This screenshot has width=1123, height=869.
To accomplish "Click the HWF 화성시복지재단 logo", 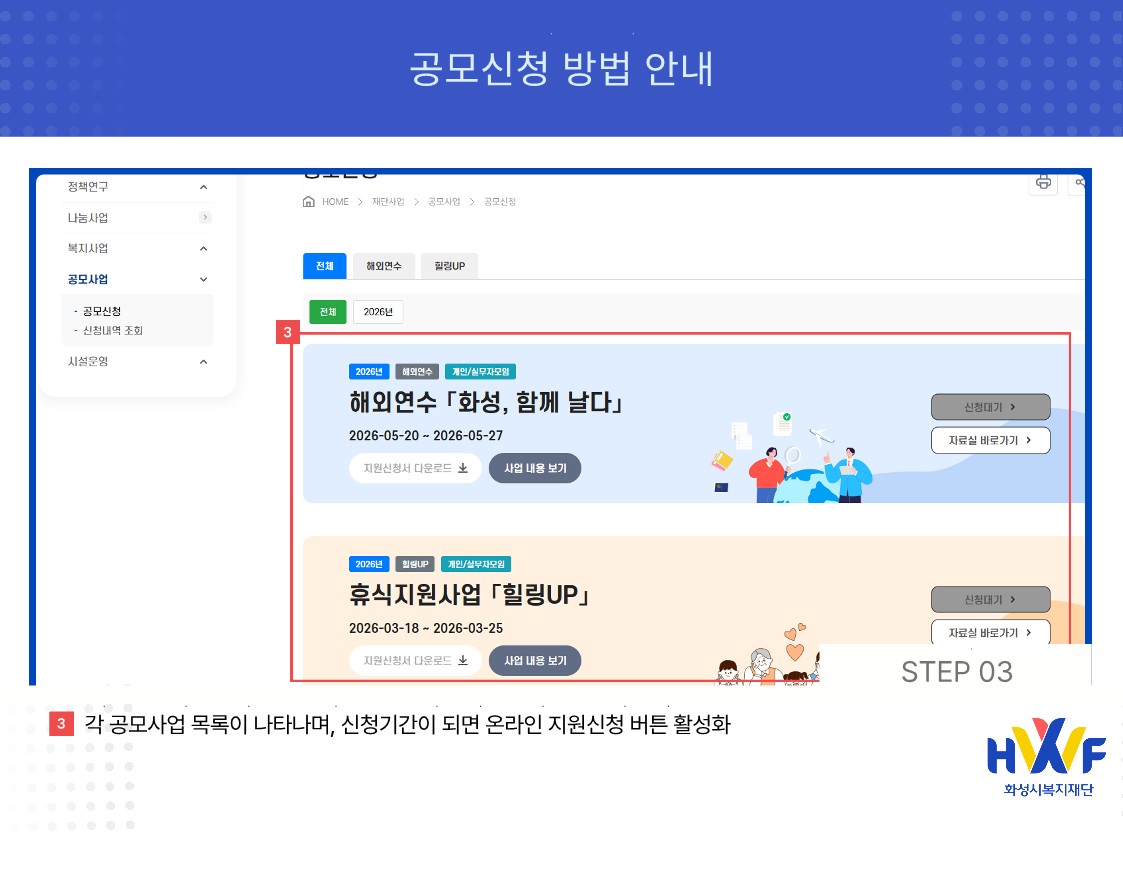I will tap(1044, 757).
